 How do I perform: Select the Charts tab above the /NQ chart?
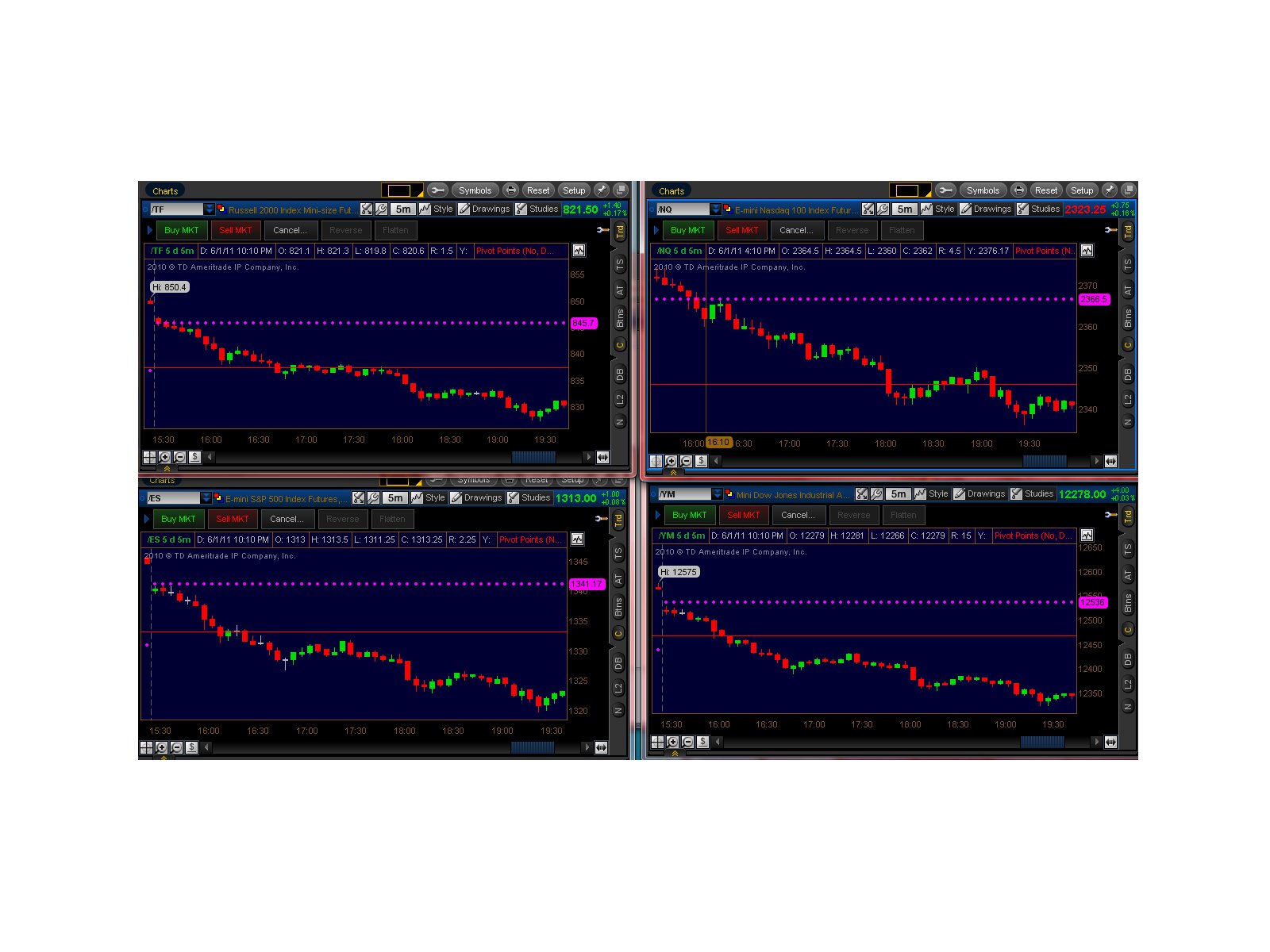672,191
